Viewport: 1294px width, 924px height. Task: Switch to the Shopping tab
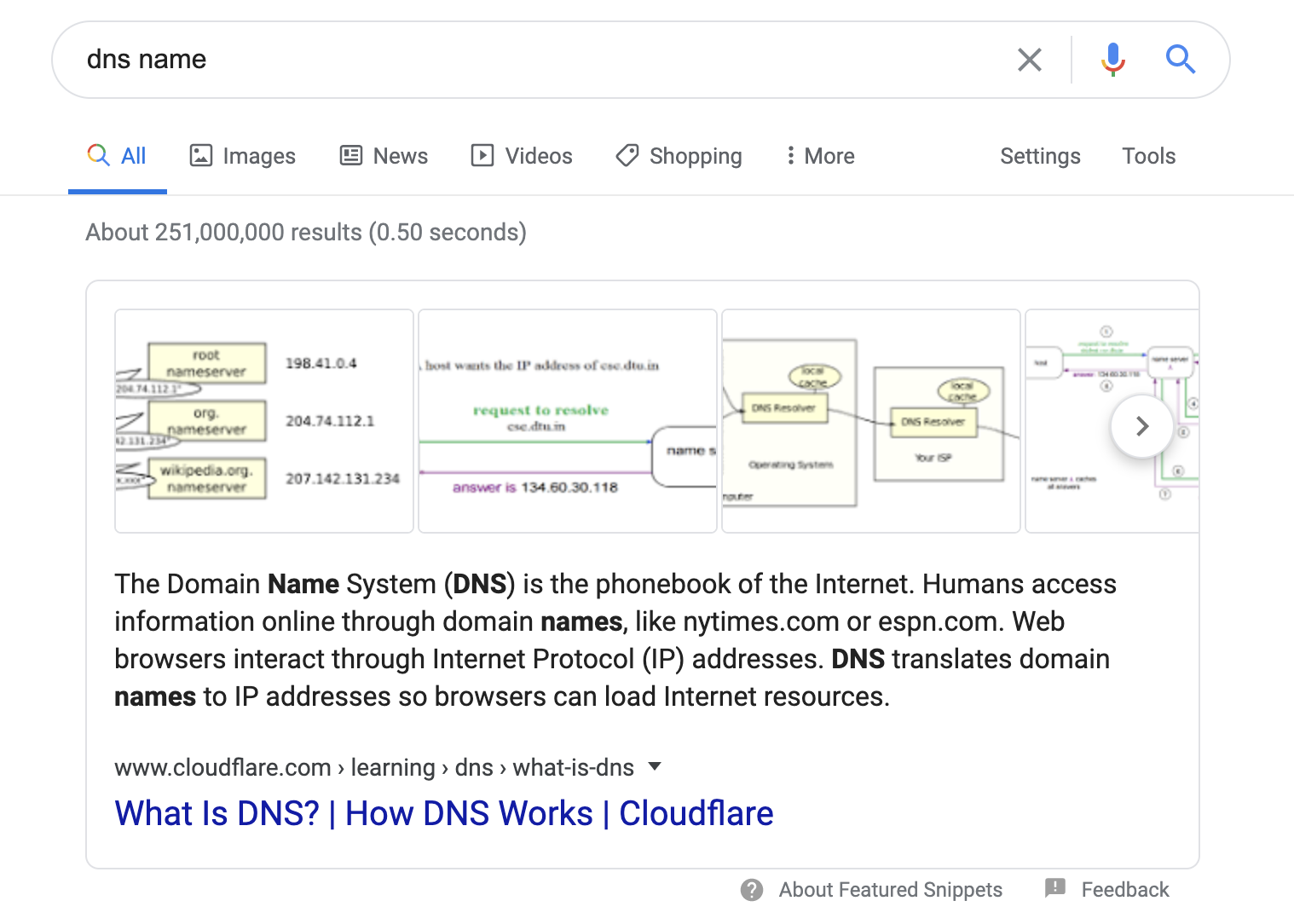tap(679, 156)
